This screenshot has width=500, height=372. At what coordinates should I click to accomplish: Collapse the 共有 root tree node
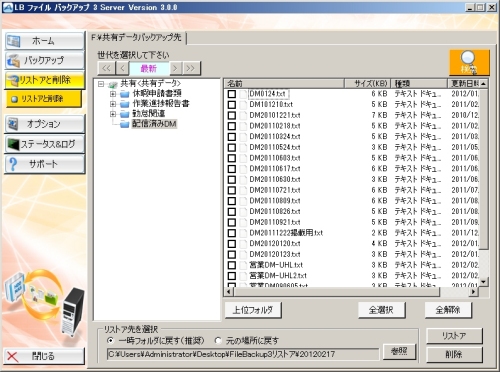101,84
